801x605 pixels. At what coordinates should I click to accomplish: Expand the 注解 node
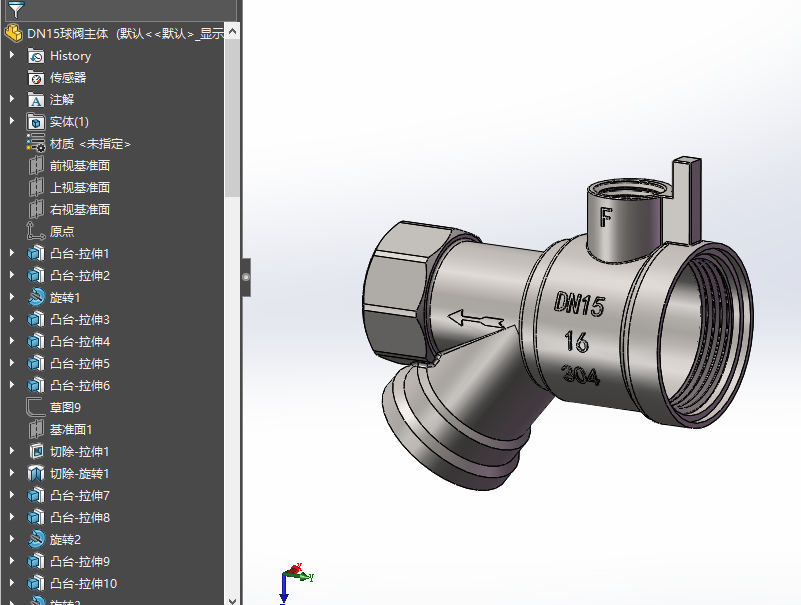click(x=12, y=99)
